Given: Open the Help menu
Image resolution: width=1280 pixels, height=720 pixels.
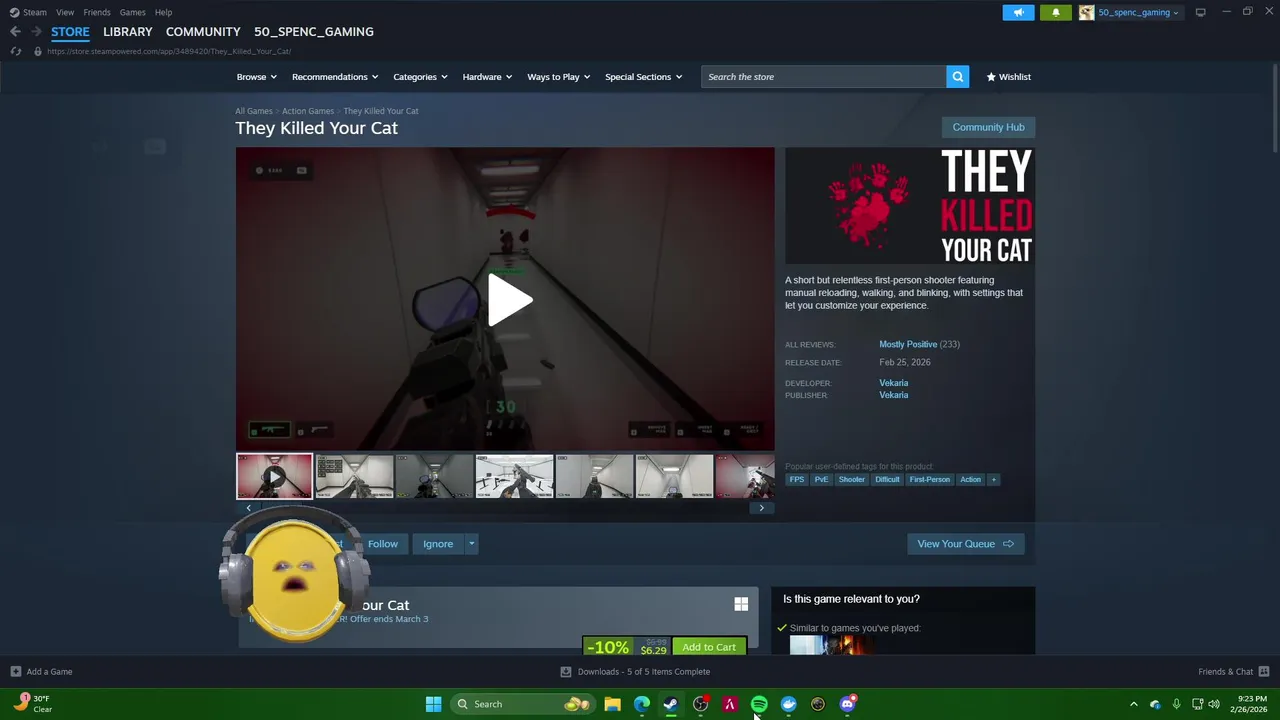Looking at the screenshot, I should click(163, 12).
